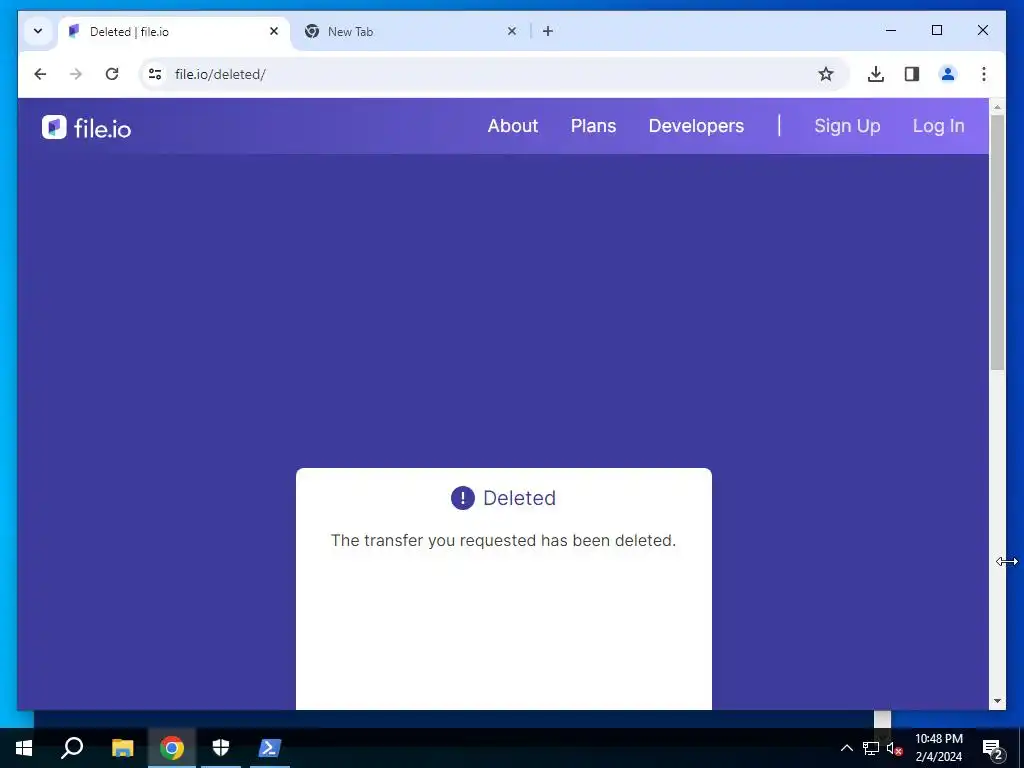Image resolution: width=1024 pixels, height=768 pixels.
Task: Click the forward navigation arrow
Action: pyautogui.click(x=76, y=74)
